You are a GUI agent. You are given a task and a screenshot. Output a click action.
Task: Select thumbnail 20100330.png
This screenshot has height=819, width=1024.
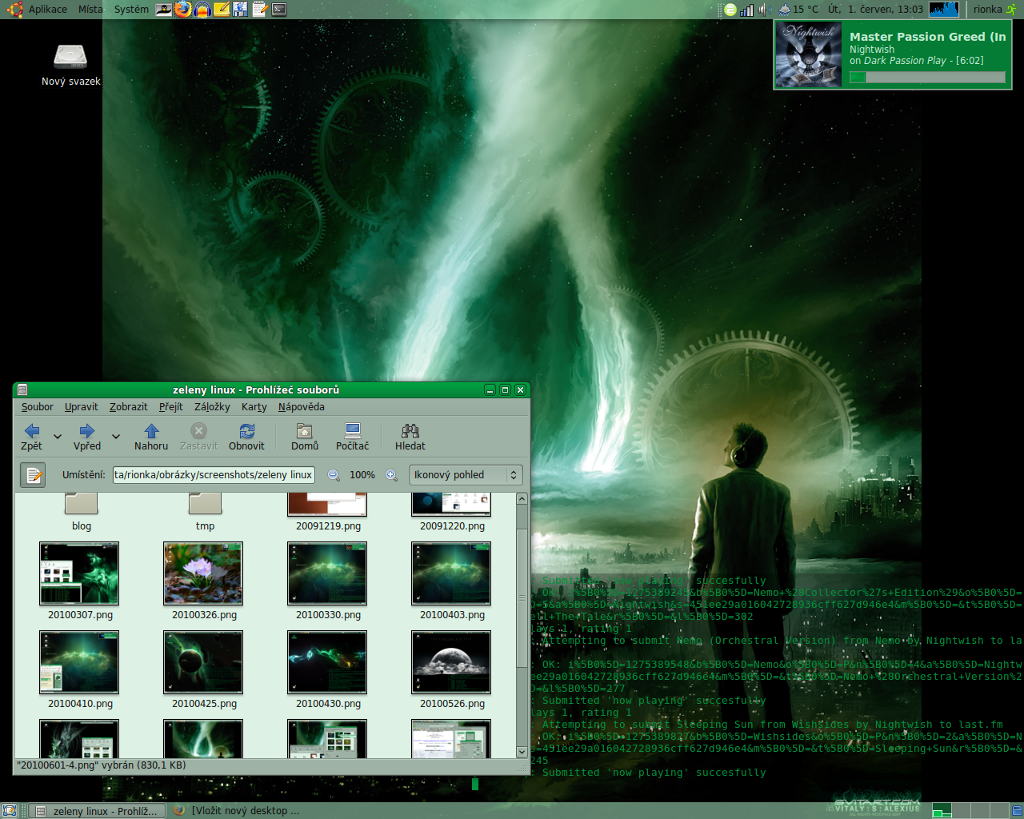point(328,581)
